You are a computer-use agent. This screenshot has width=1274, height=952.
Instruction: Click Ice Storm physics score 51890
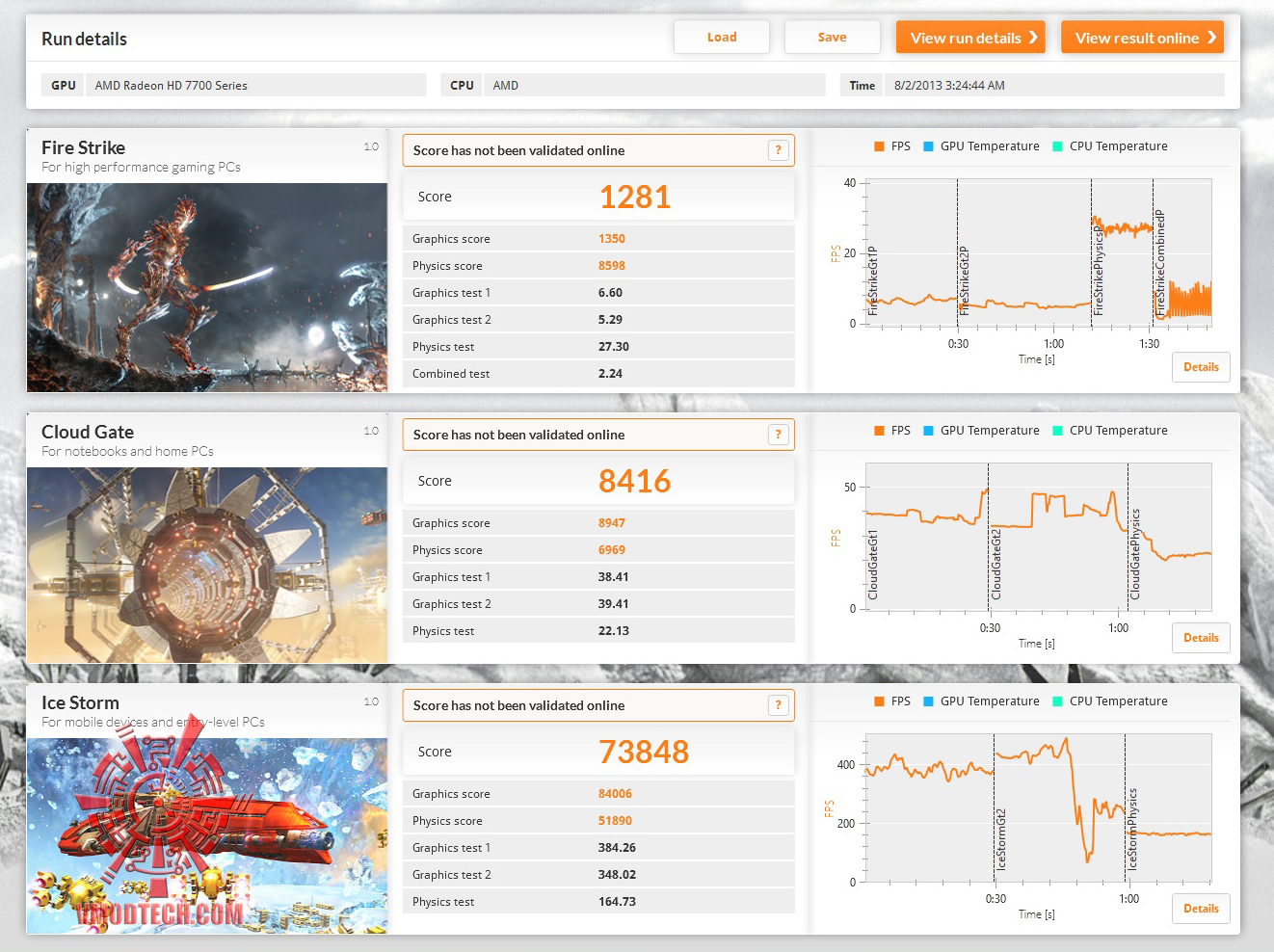click(x=616, y=821)
